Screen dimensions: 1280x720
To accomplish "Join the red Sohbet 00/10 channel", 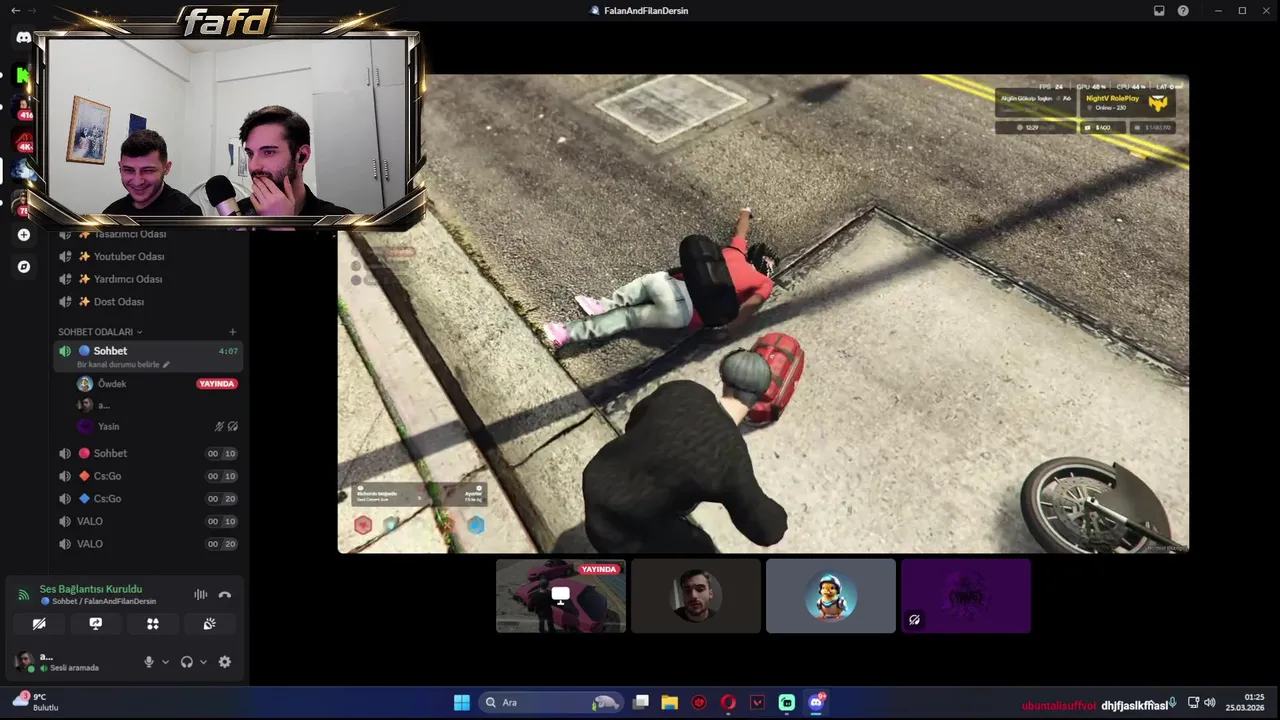I will (148, 453).
